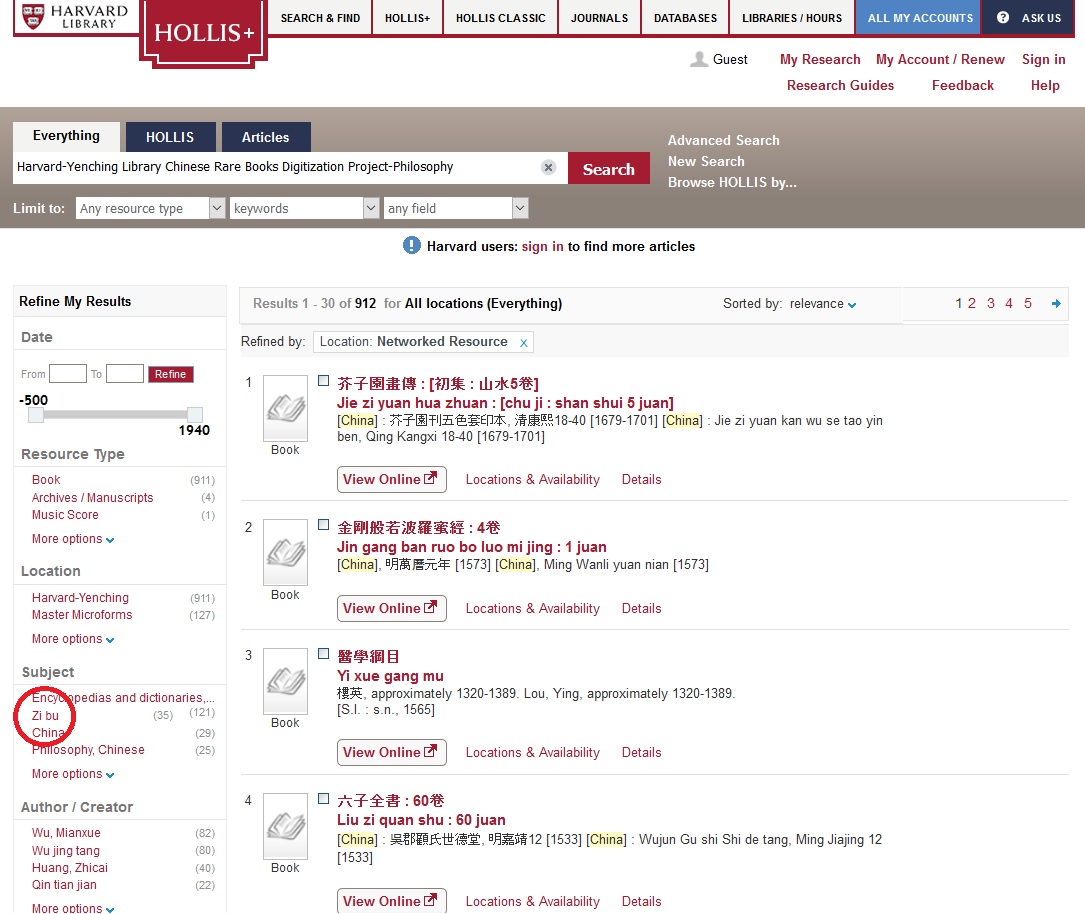1085x914 pixels.
Task: Select checkbox for Jie zi yuan hua zhuan
Action: click(x=323, y=381)
